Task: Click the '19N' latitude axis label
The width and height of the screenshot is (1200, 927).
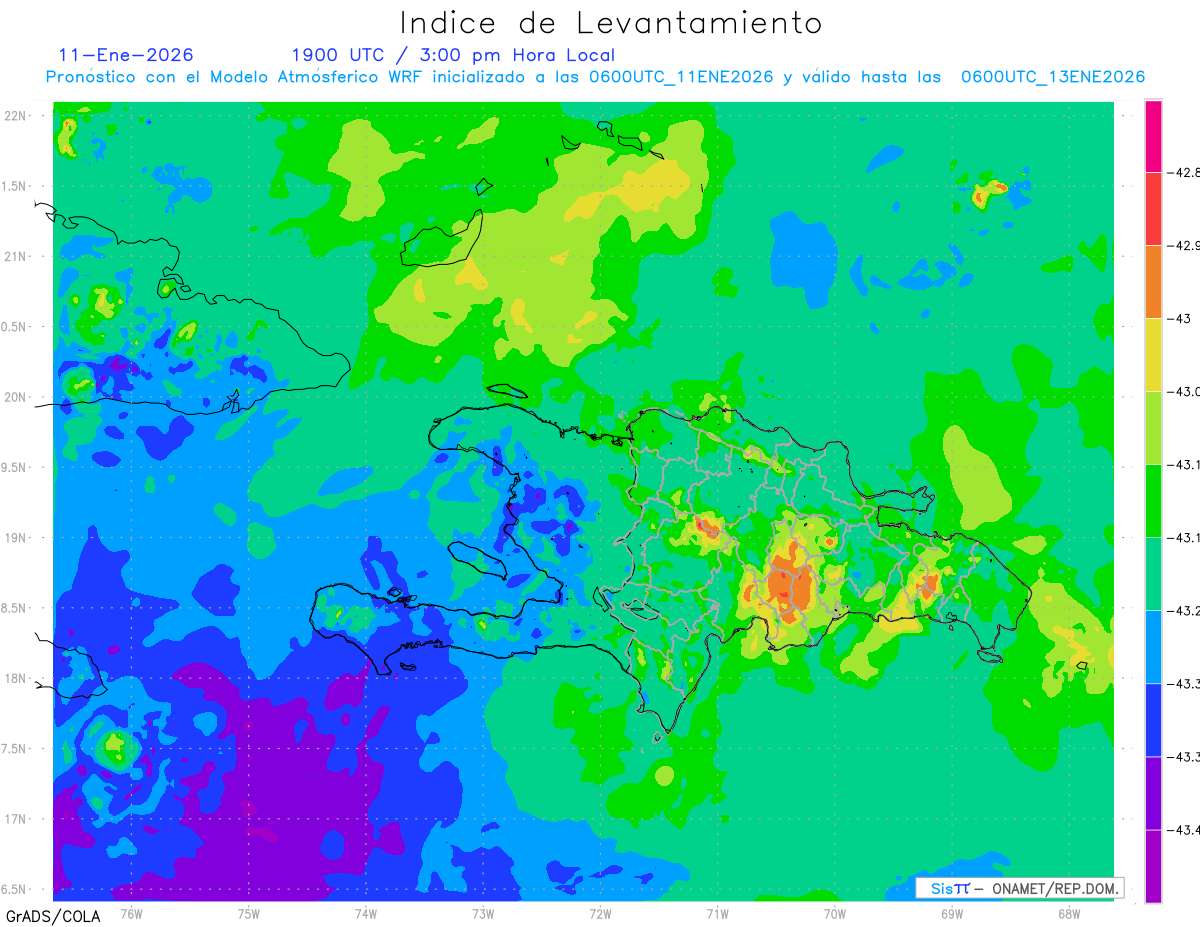Action: coord(15,537)
